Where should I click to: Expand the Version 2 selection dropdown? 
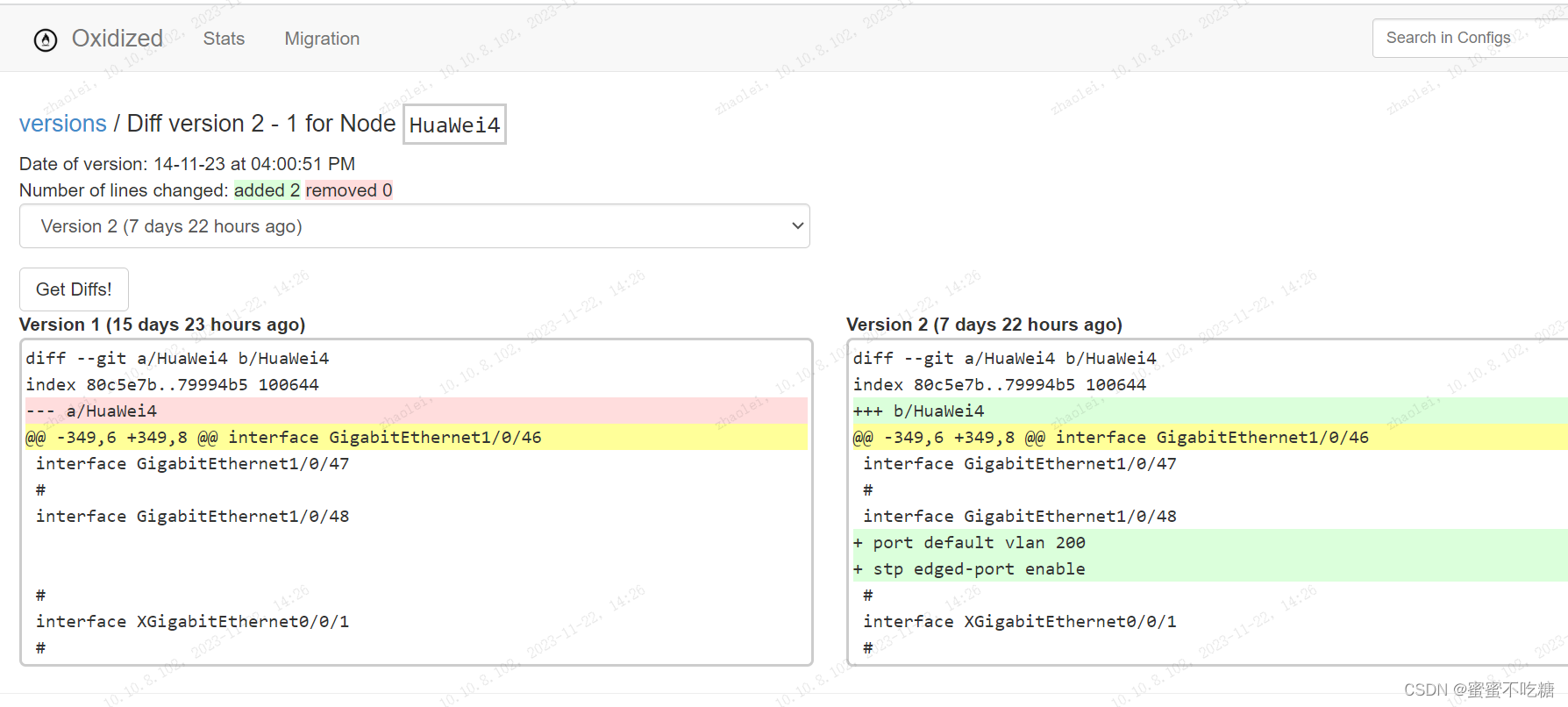pos(414,226)
